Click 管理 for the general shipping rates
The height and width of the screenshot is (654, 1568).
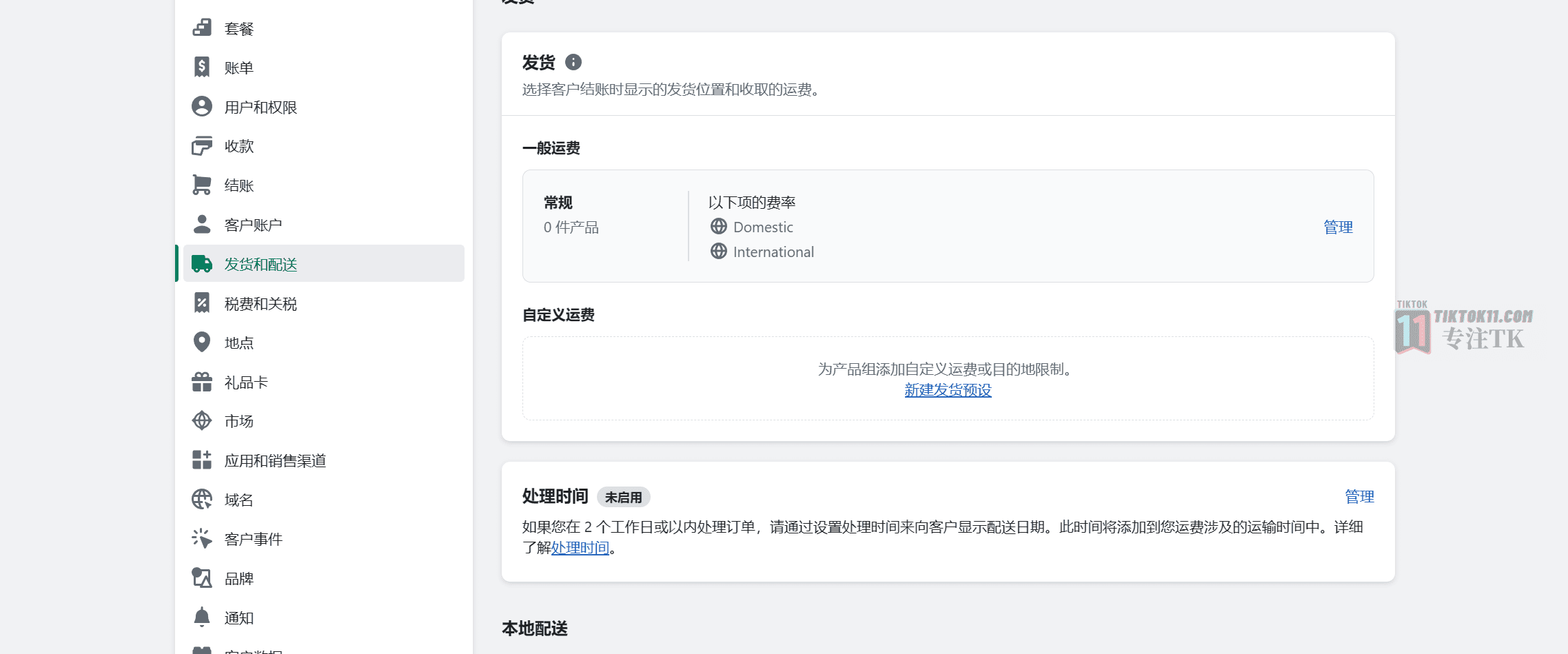point(1338,227)
